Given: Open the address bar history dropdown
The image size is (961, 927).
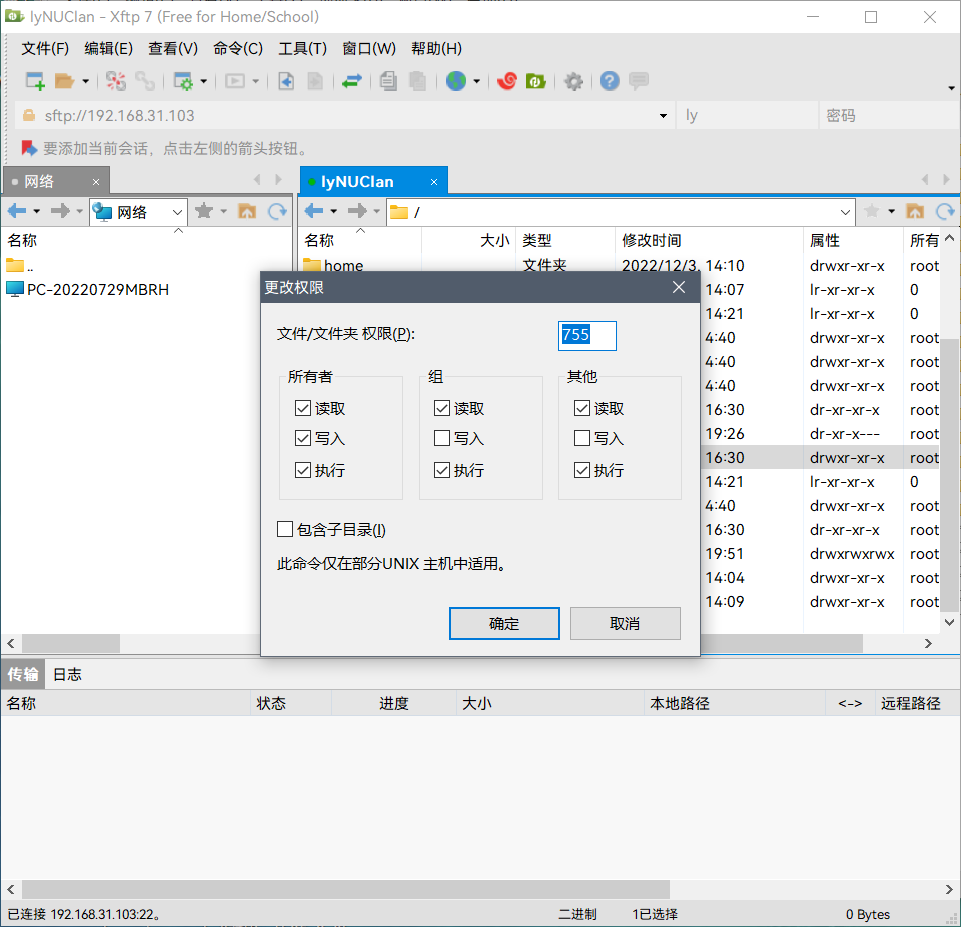Looking at the screenshot, I should [663, 116].
